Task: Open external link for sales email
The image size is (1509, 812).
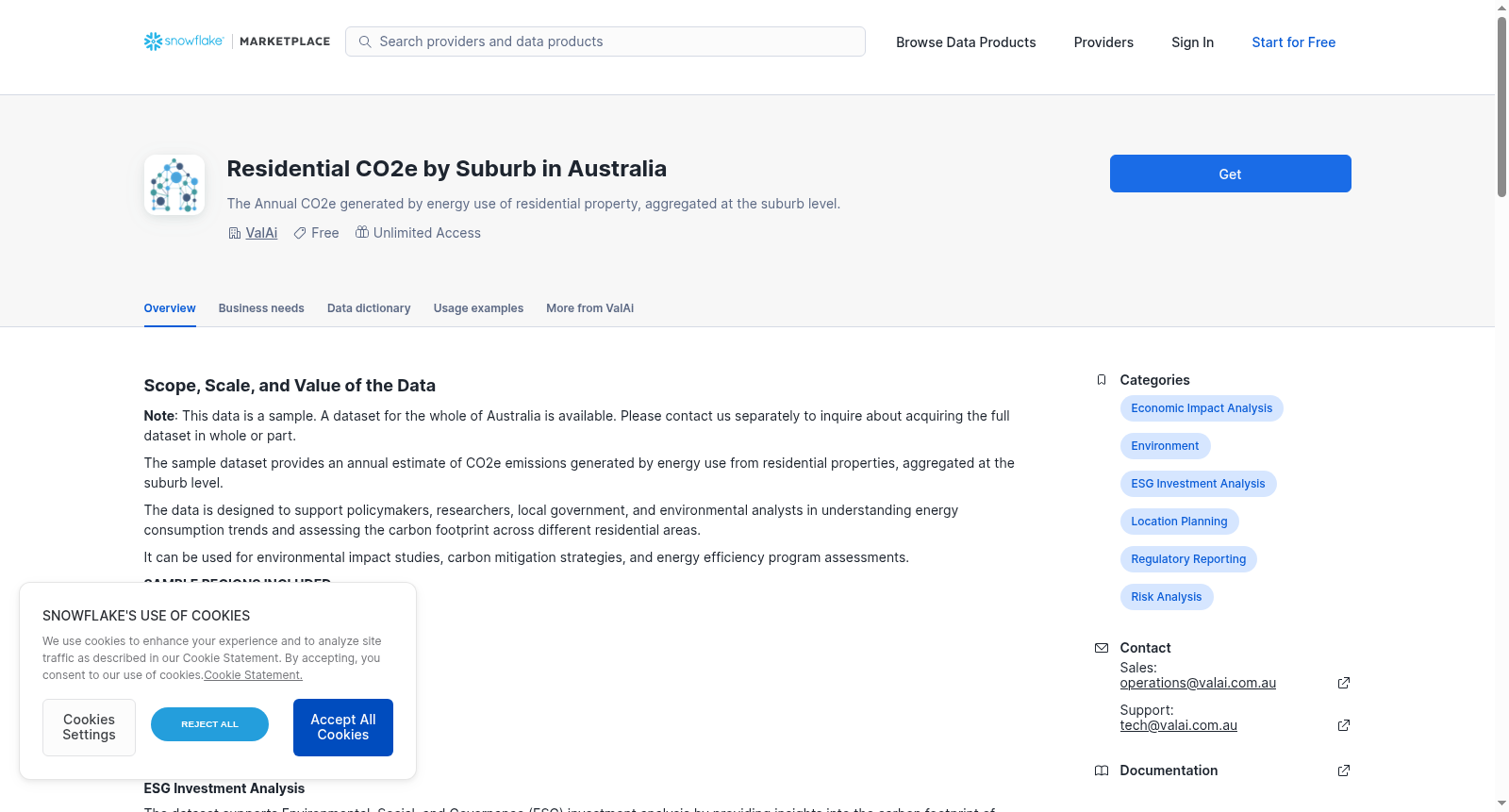Action: point(1344,683)
